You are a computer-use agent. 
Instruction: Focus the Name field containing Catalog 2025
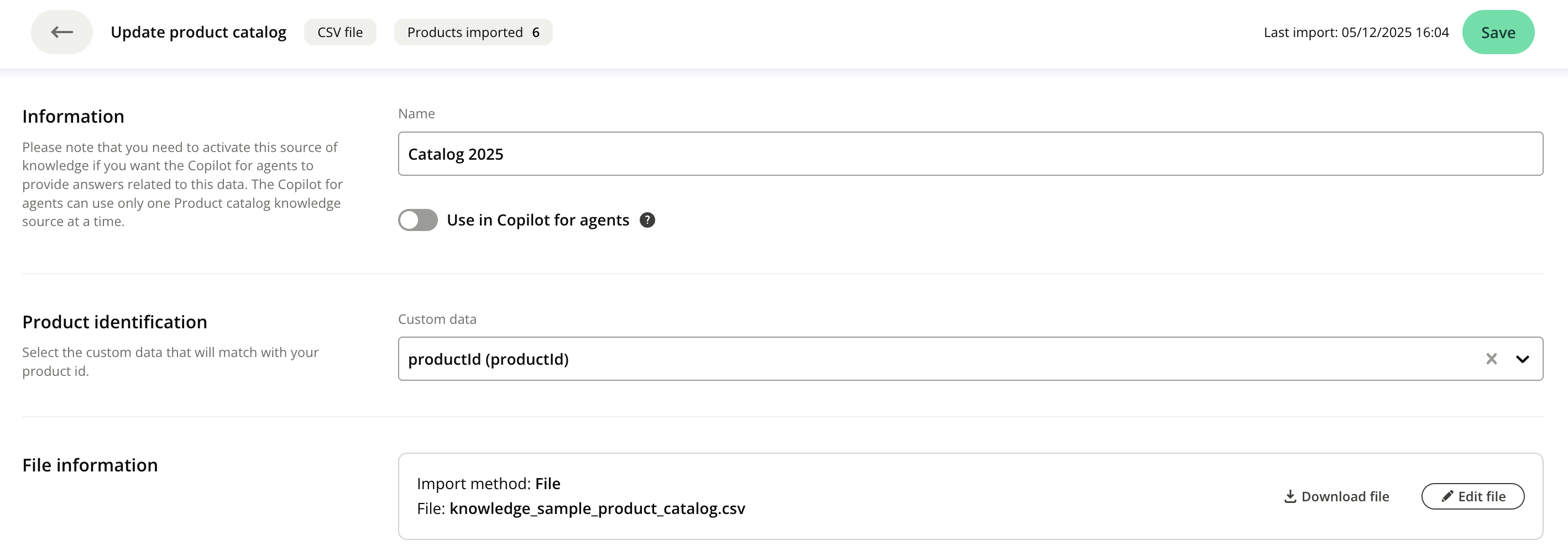[x=970, y=154]
